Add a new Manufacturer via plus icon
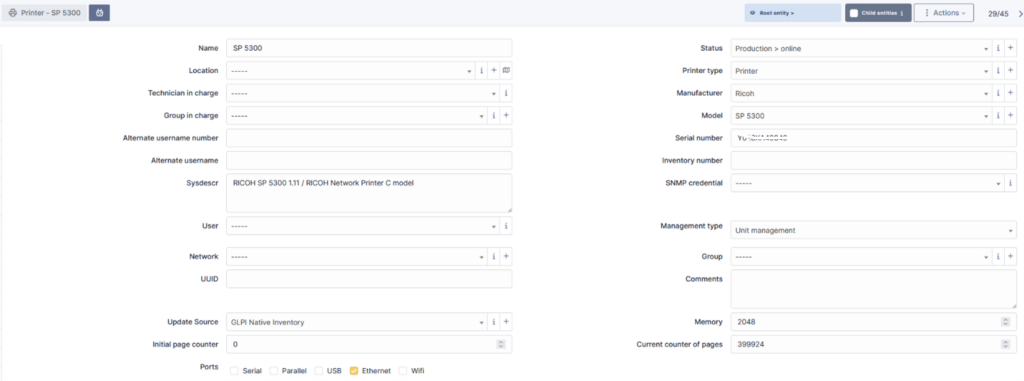The width and height of the screenshot is (1024, 381). 1010,93
